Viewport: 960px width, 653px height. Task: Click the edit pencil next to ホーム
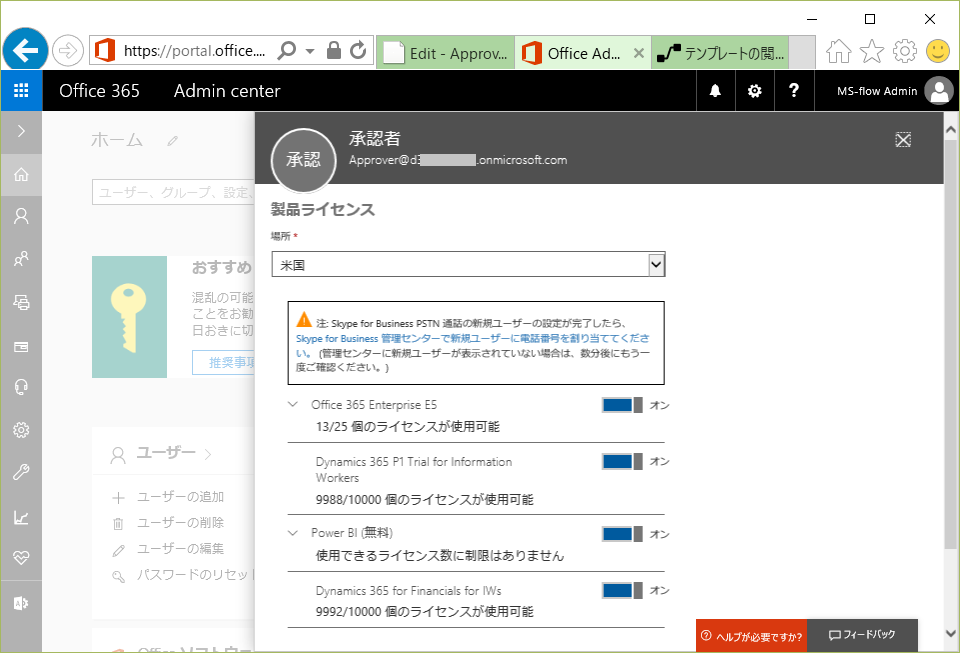pyautogui.click(x=173, y=141)
